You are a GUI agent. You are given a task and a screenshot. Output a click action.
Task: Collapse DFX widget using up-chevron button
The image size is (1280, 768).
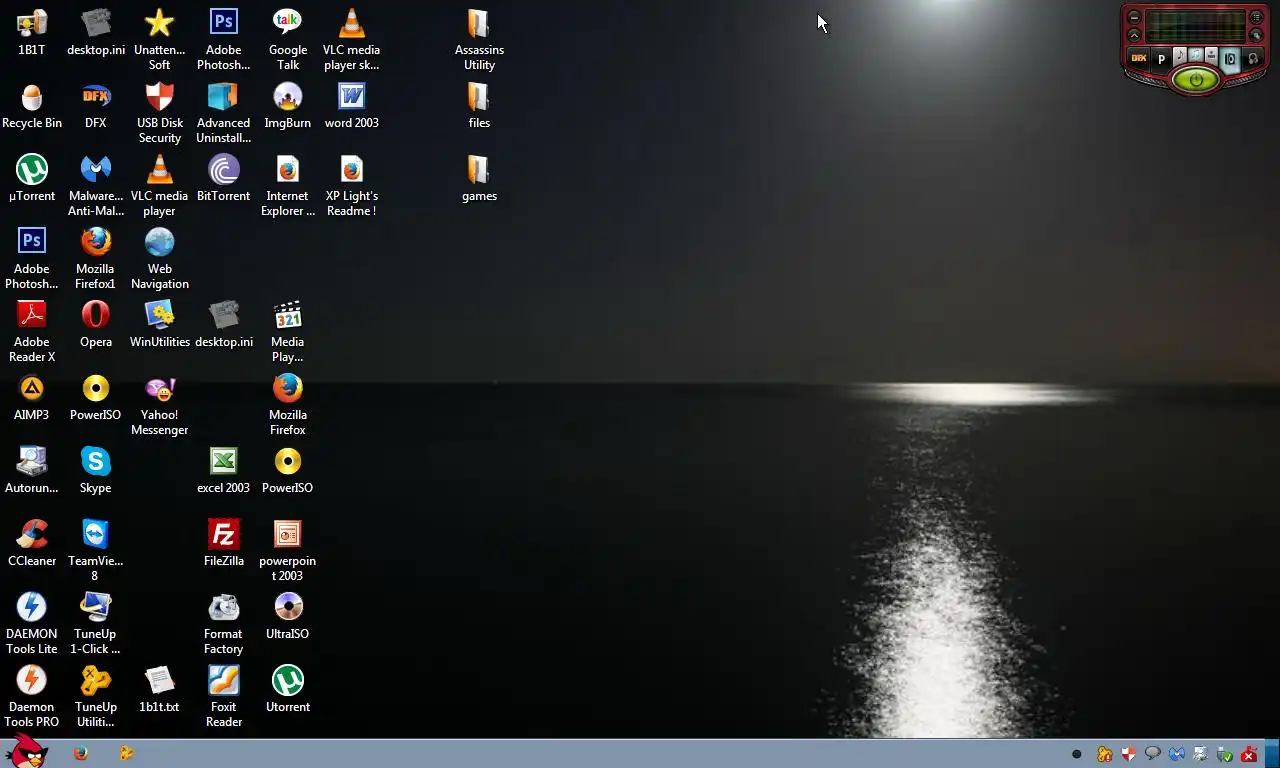click(x=1134, y=35)
